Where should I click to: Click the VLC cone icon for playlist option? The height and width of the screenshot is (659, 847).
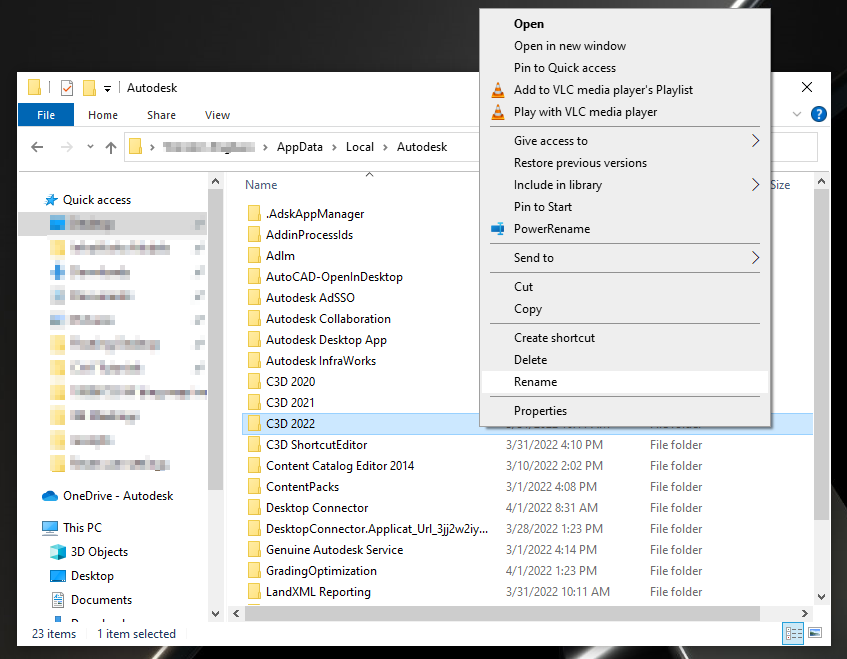[x=498, y=89]
